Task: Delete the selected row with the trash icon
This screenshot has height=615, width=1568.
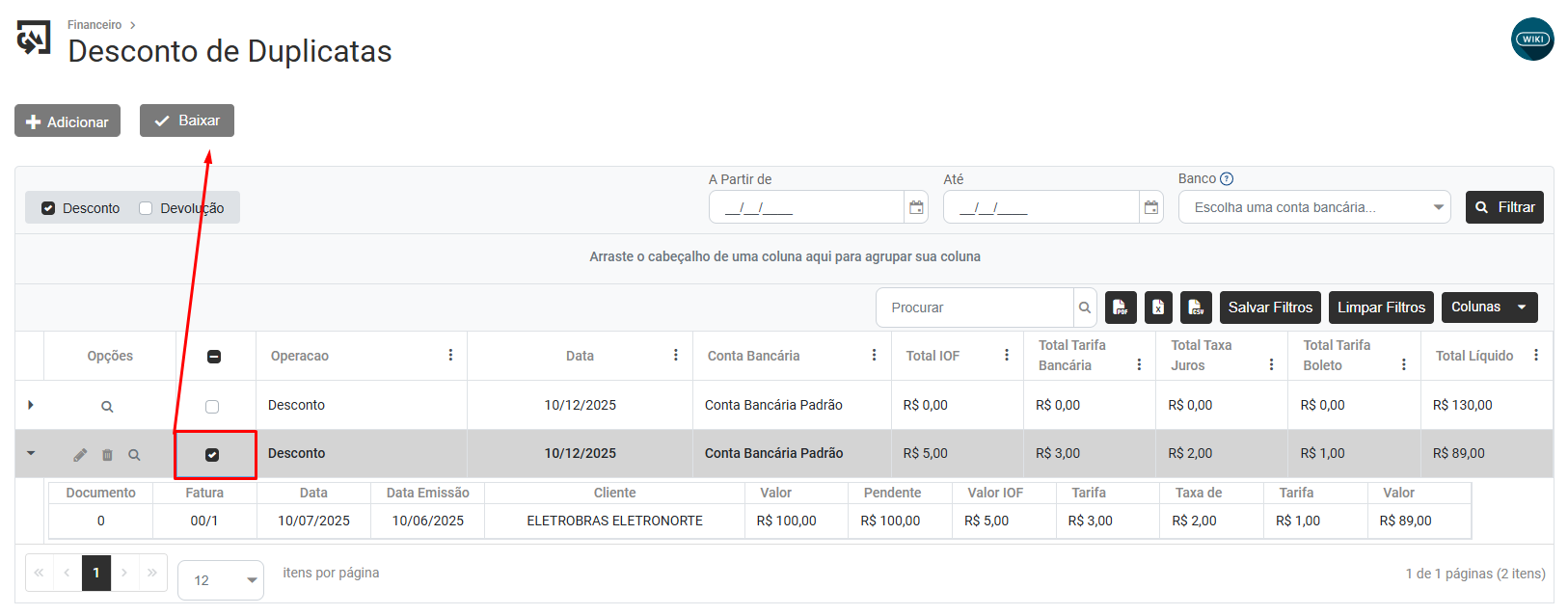Action: point(107,455)
